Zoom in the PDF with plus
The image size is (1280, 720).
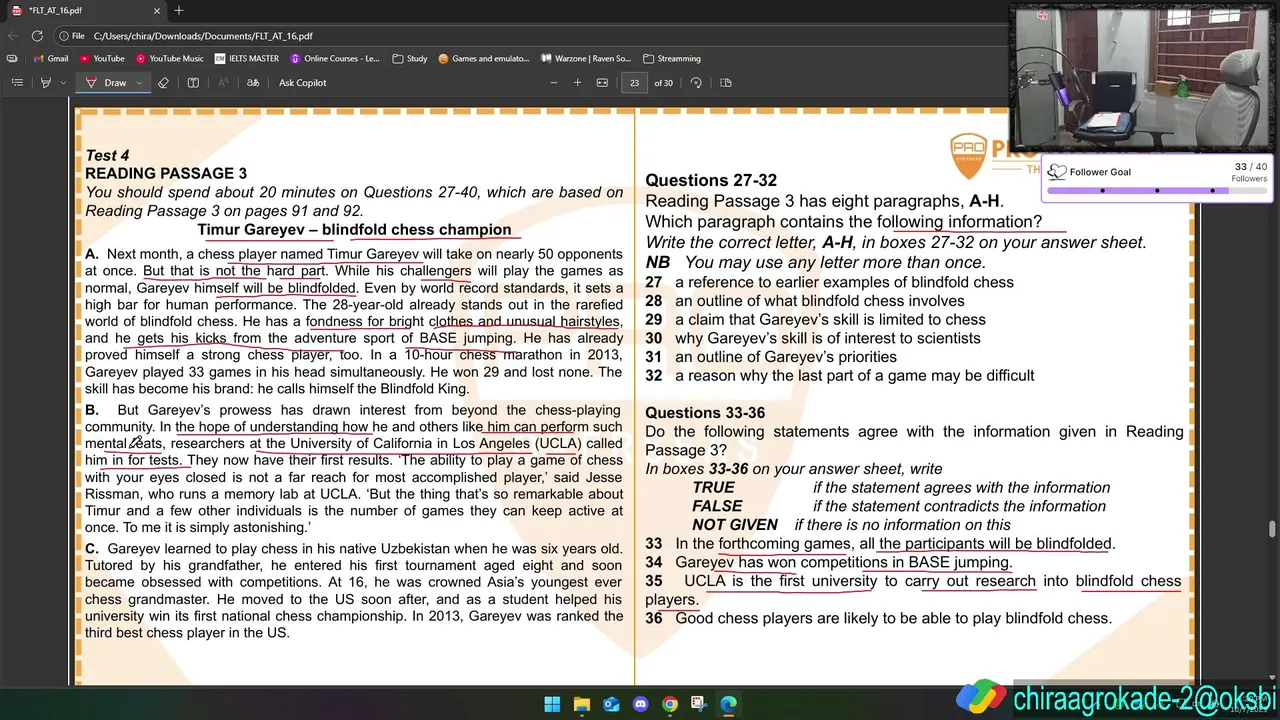(577, 83)
